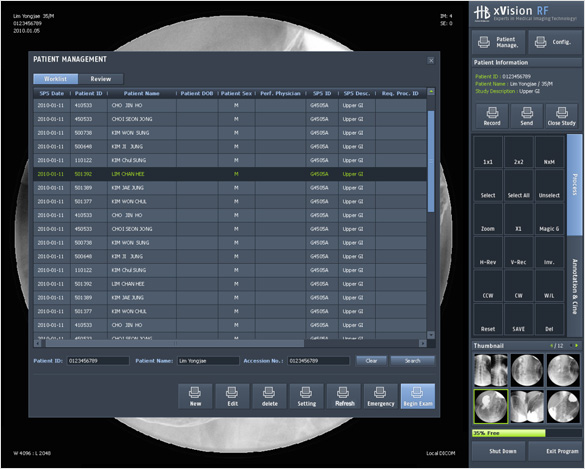585x469 pixels.
Task: Select LIM CHAN HEE highlighted row
Action: [x=230, y=174]
